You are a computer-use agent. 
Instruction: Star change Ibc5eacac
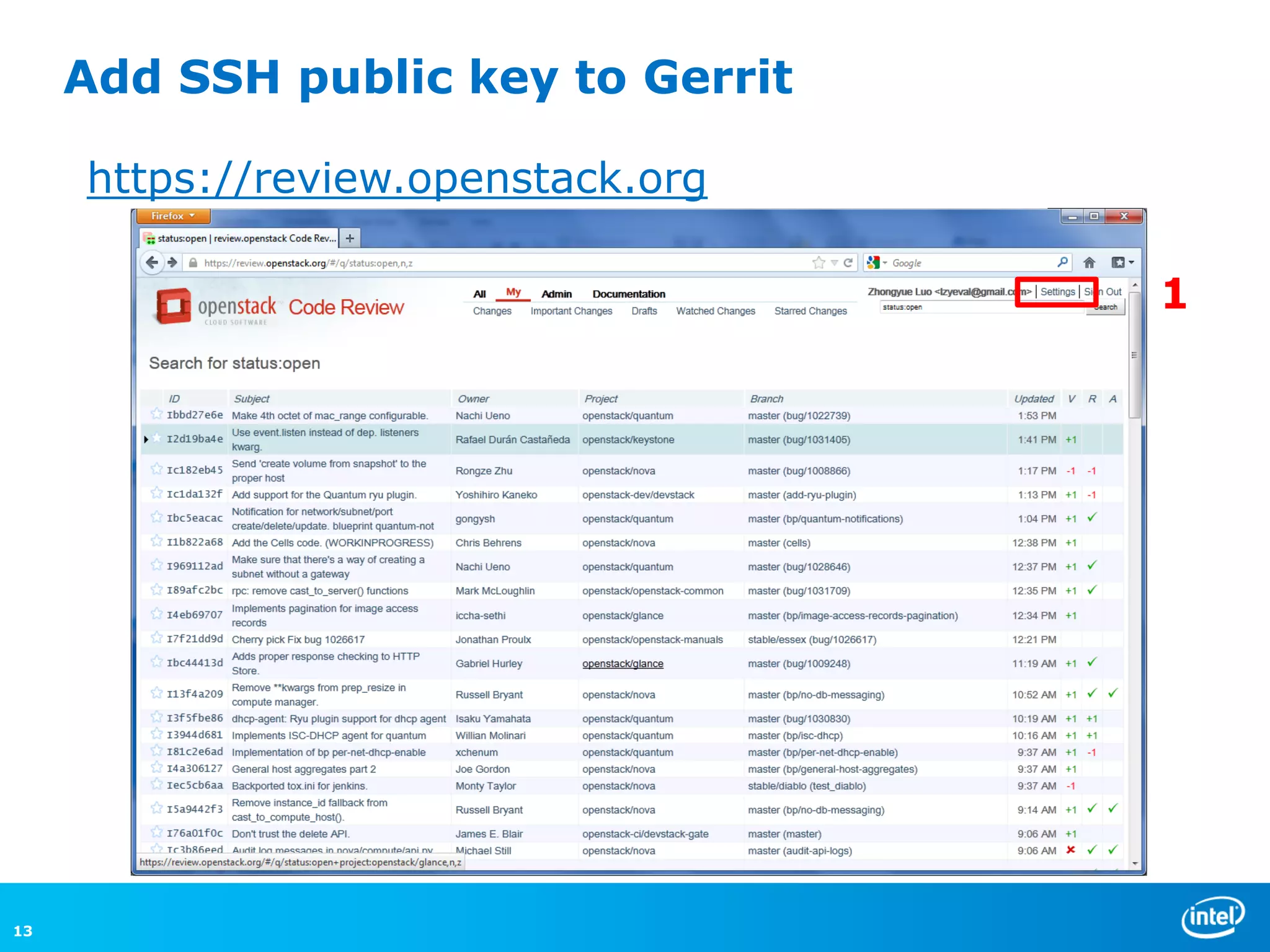tap(157, 517)
